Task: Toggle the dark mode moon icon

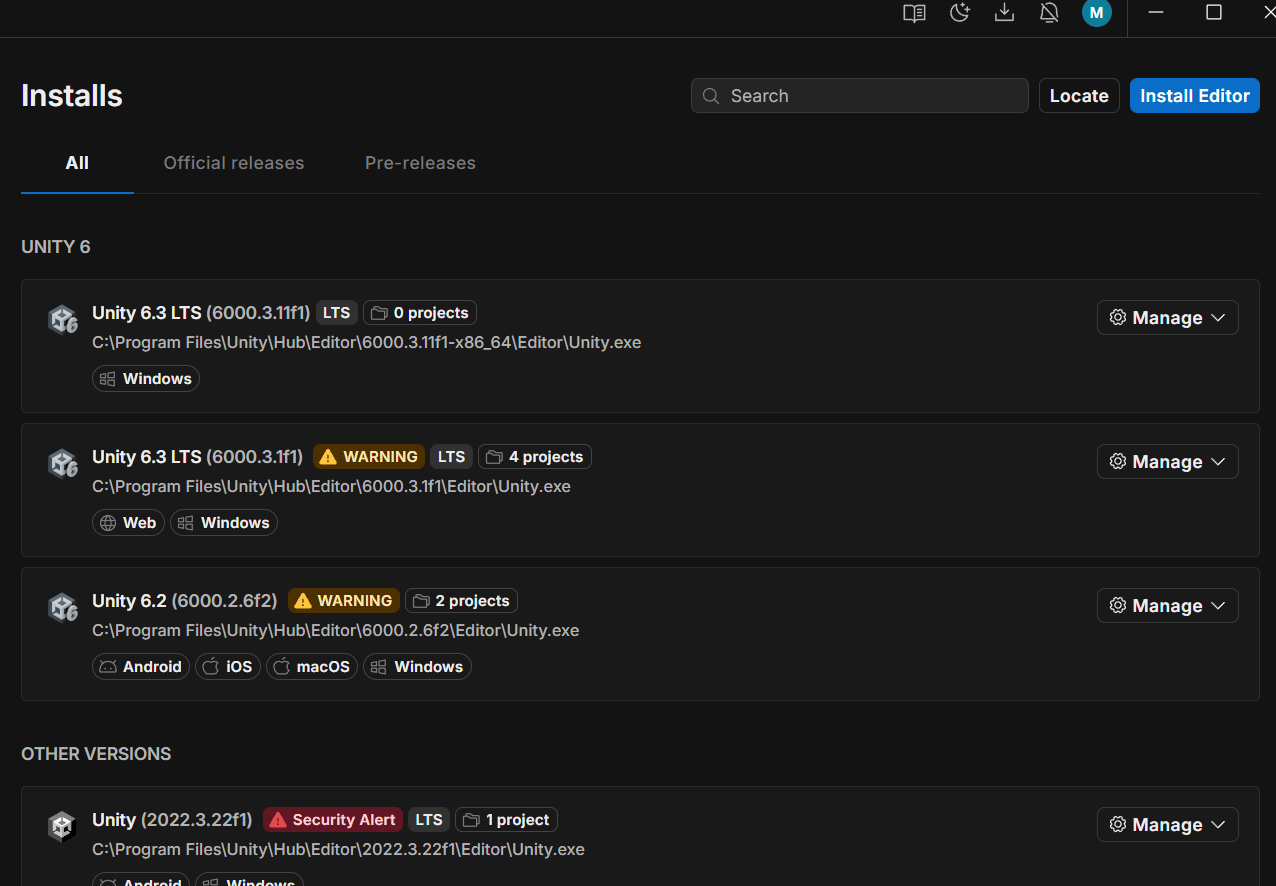Action: (960, 13)
